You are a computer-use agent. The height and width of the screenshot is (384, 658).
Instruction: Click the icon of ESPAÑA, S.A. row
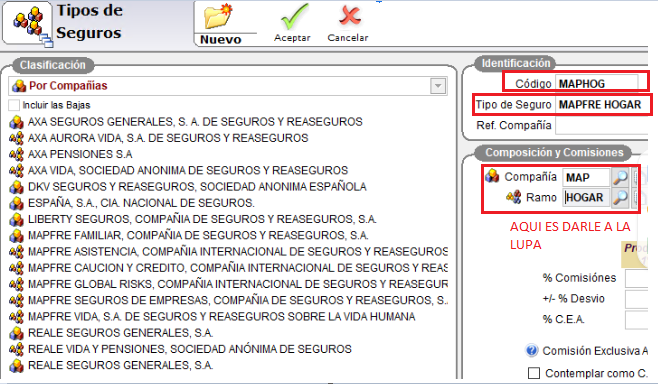pos(16,203)
